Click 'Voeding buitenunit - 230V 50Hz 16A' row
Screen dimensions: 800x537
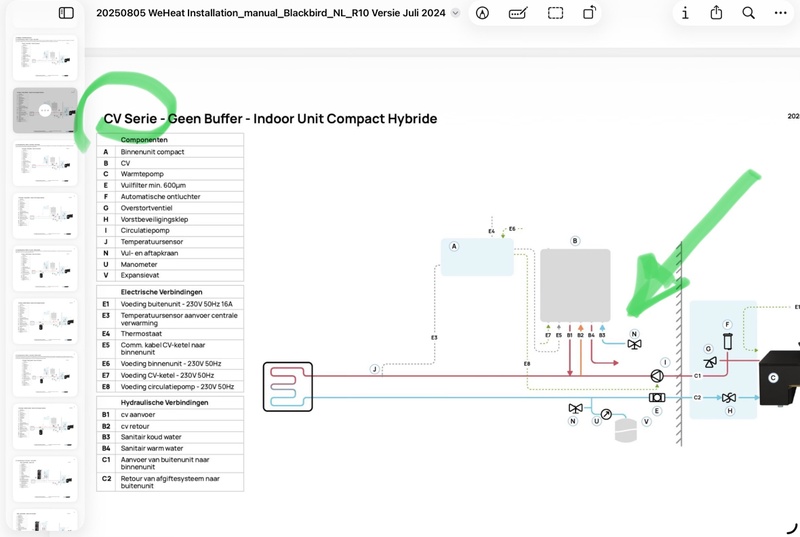point(170,304)
